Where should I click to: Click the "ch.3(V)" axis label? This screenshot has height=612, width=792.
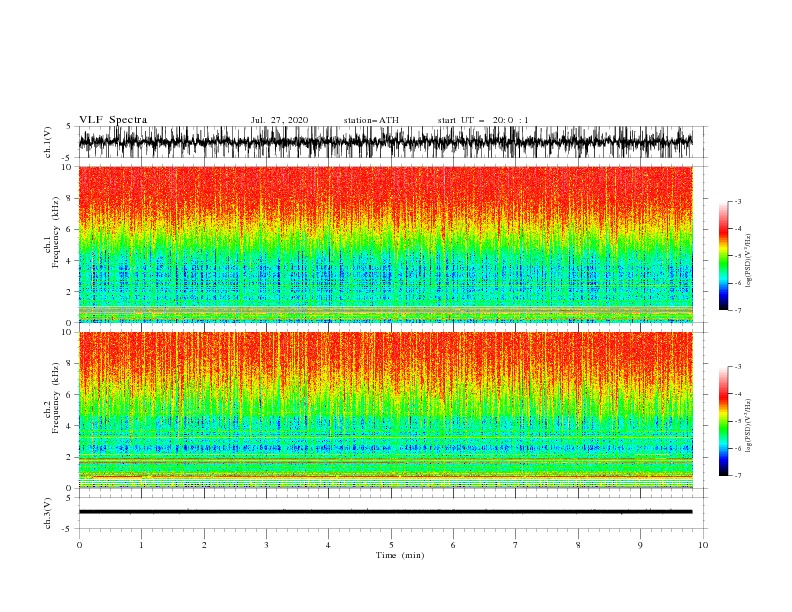48,513
